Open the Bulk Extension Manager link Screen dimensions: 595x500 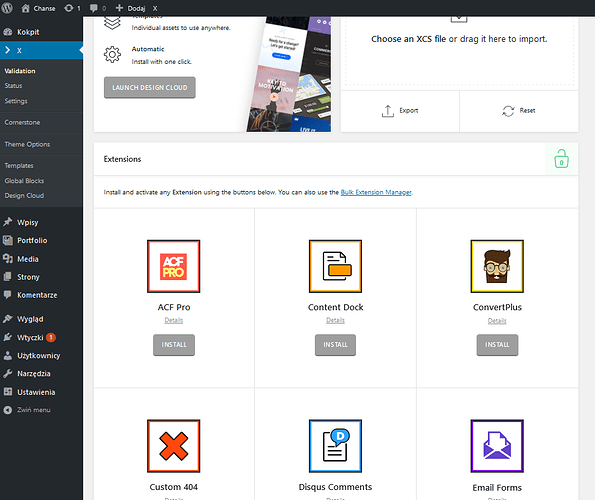376,192
